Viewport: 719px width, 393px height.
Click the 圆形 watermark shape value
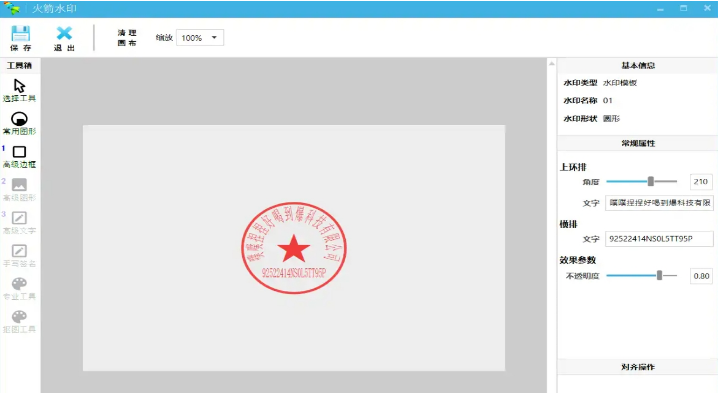coord(611,119)
